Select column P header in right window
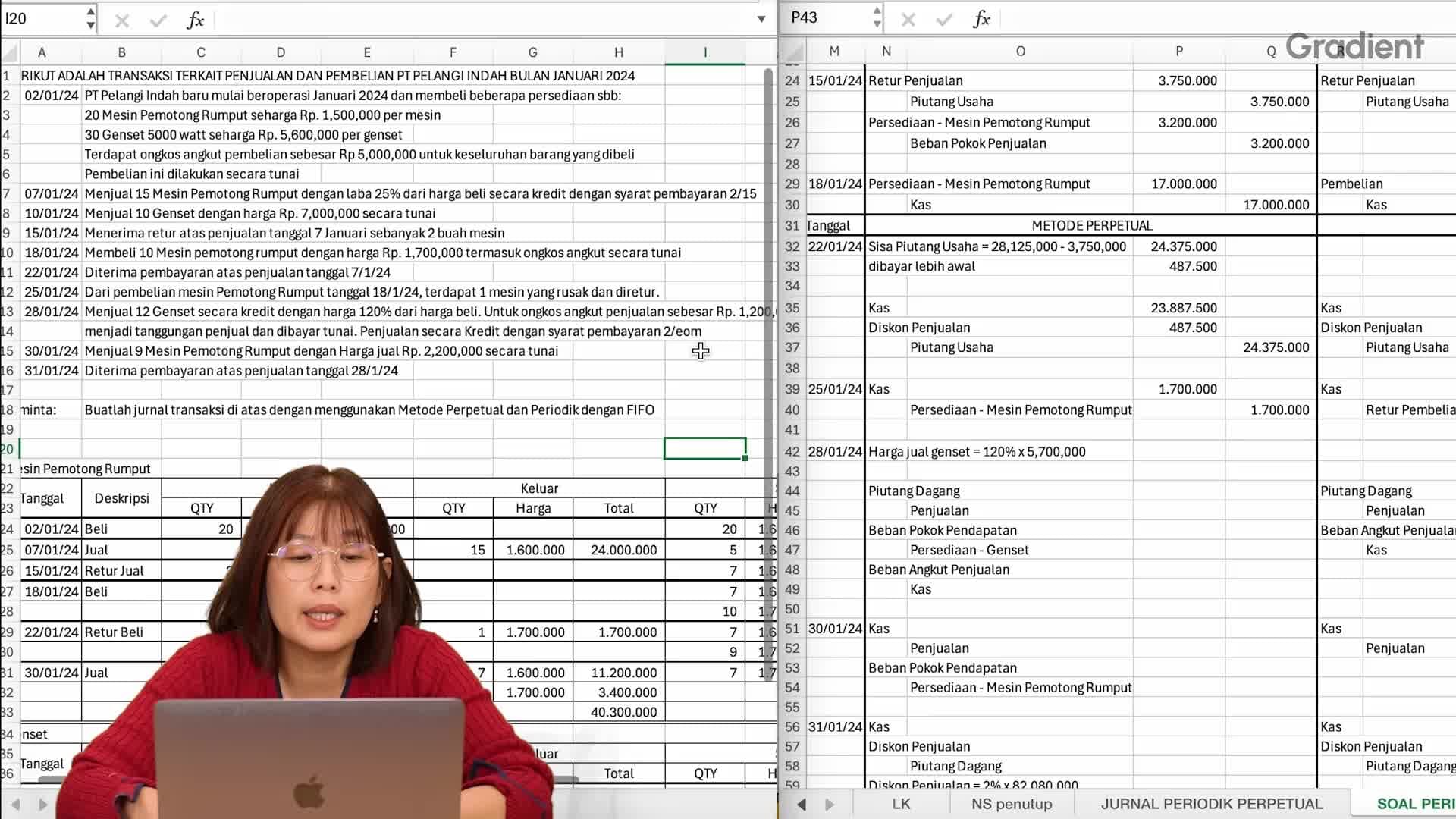1456x819 pixels. point(1179,52)
